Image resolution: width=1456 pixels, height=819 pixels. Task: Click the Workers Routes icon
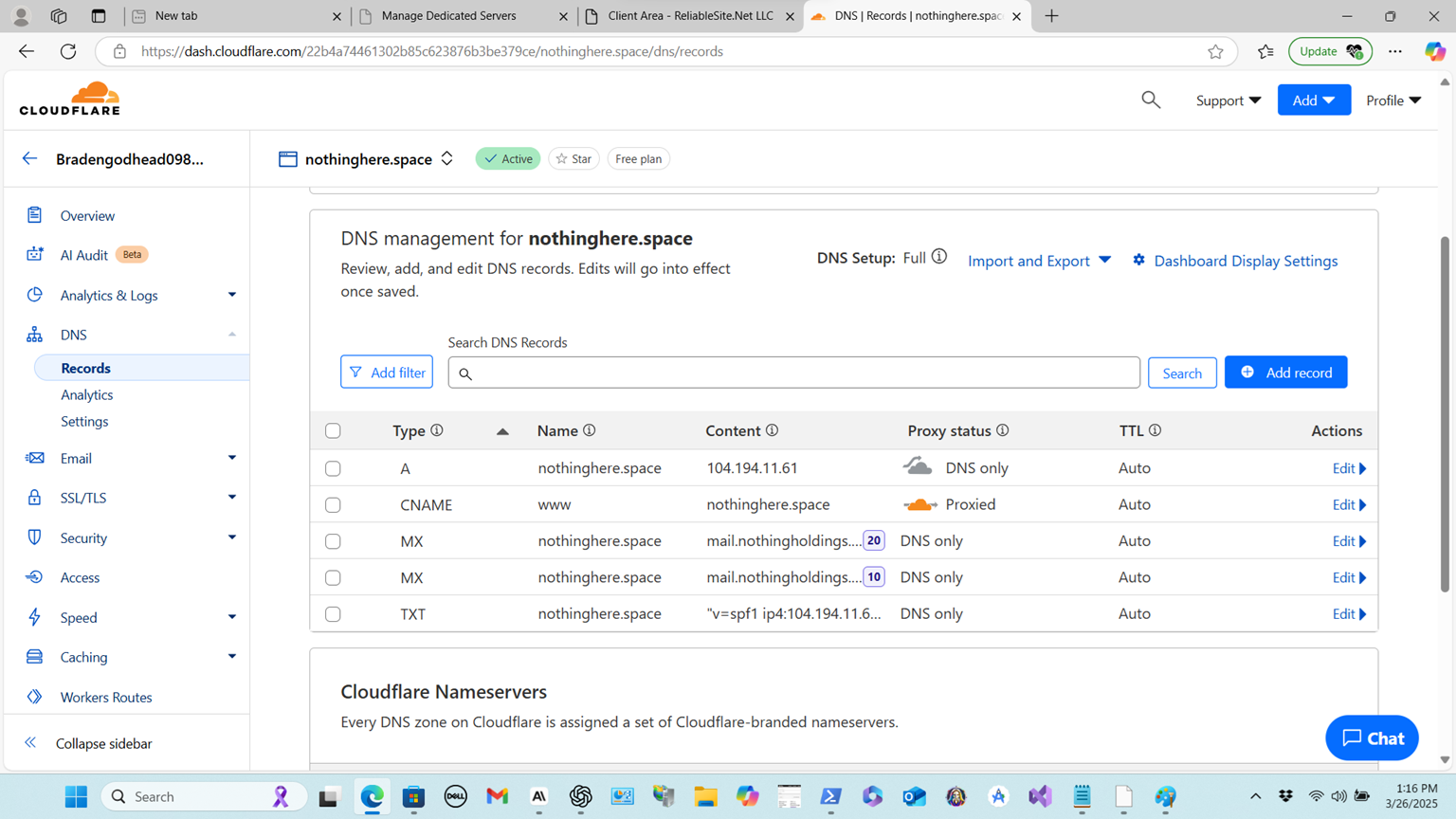[34, 697]
